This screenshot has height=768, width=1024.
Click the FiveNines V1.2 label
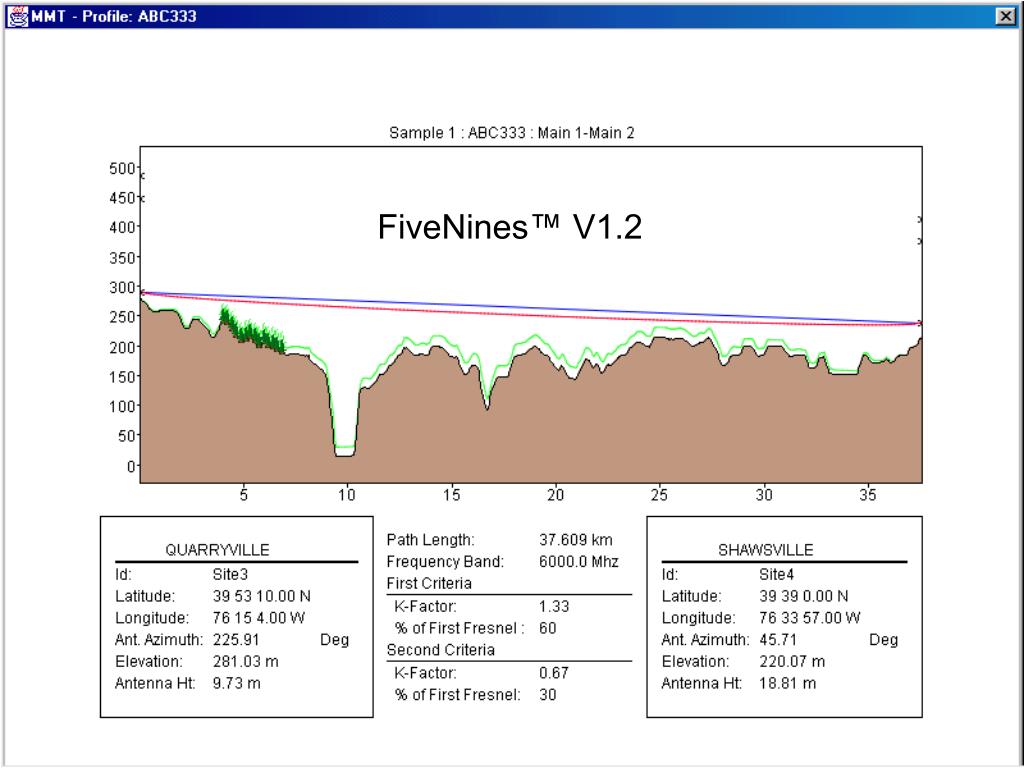point(510,227)
